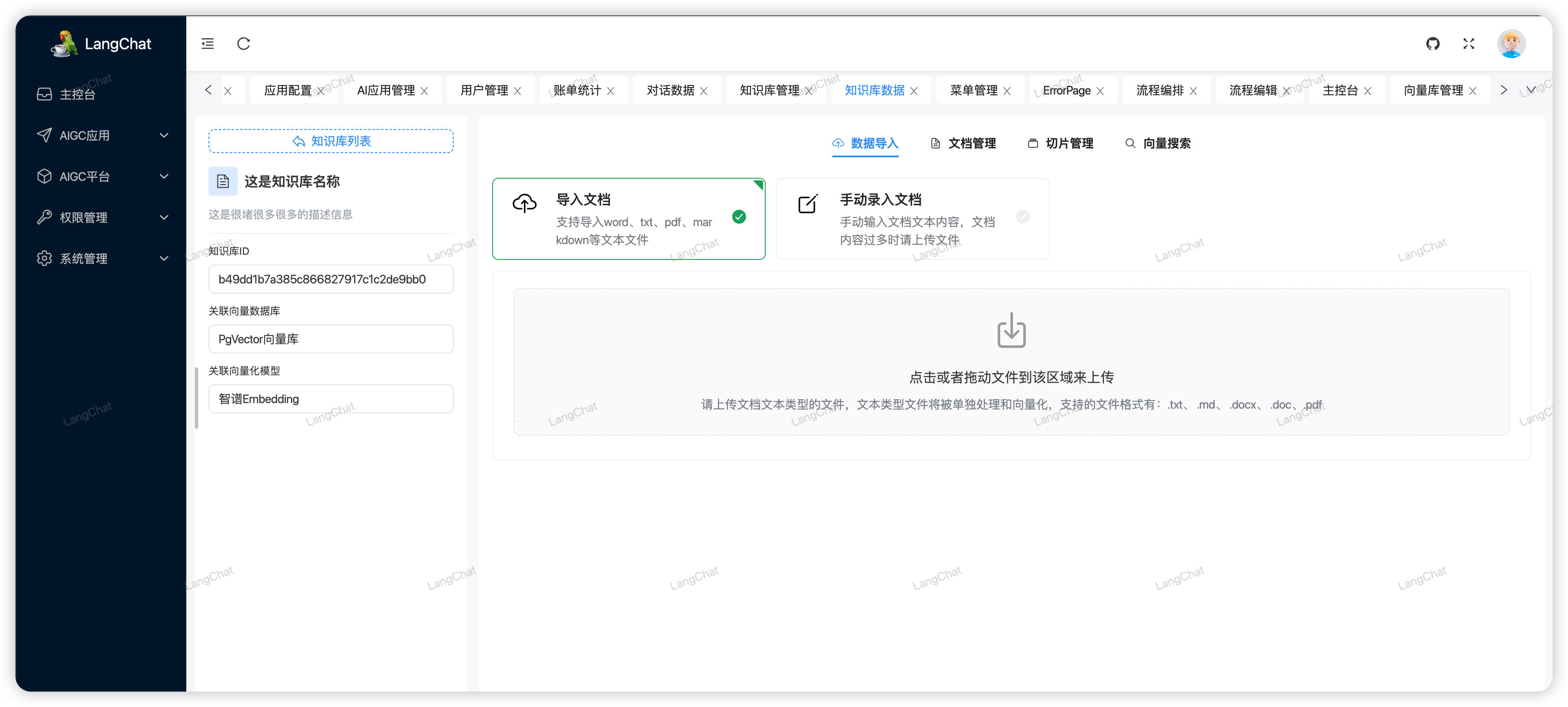Click the refresh page icon

pyautogui.click(x=244, y=44)
